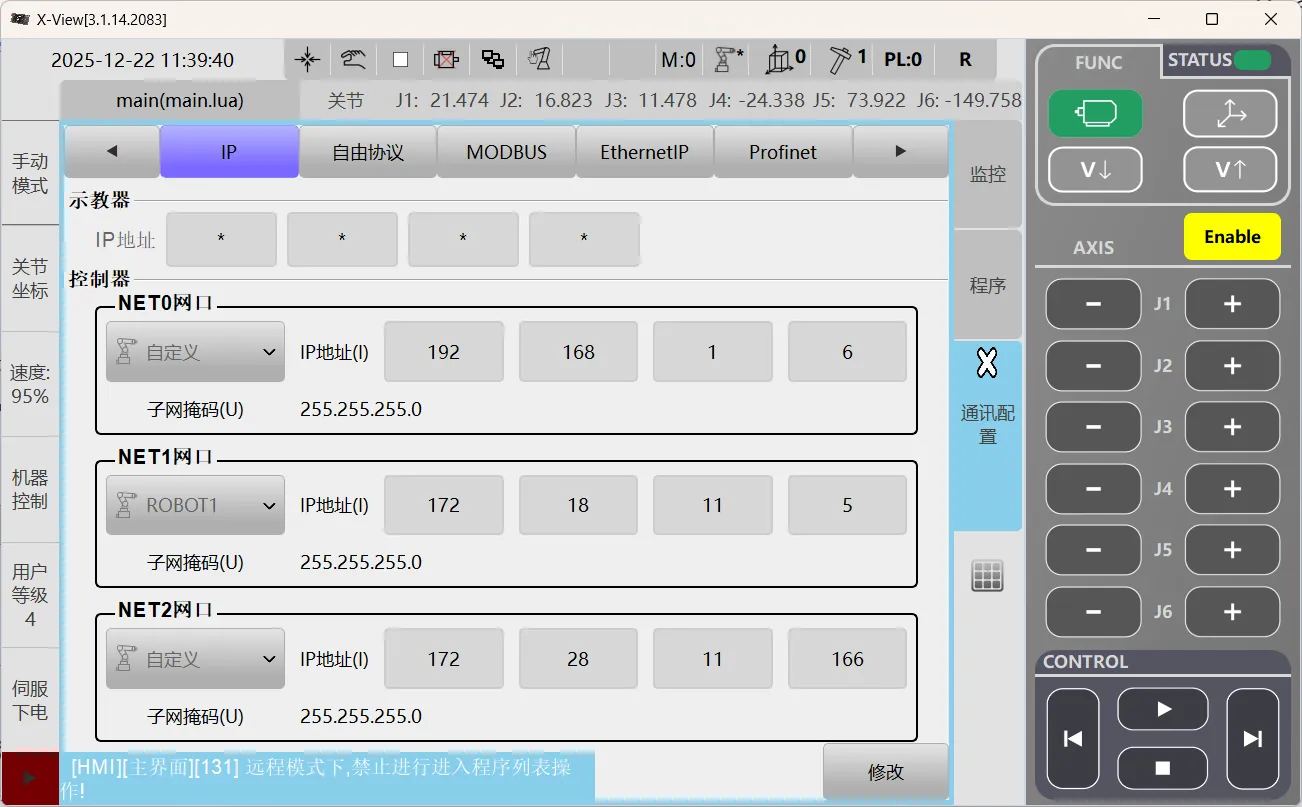Click the robot arm hand-guide icon

tap(540, 60)
